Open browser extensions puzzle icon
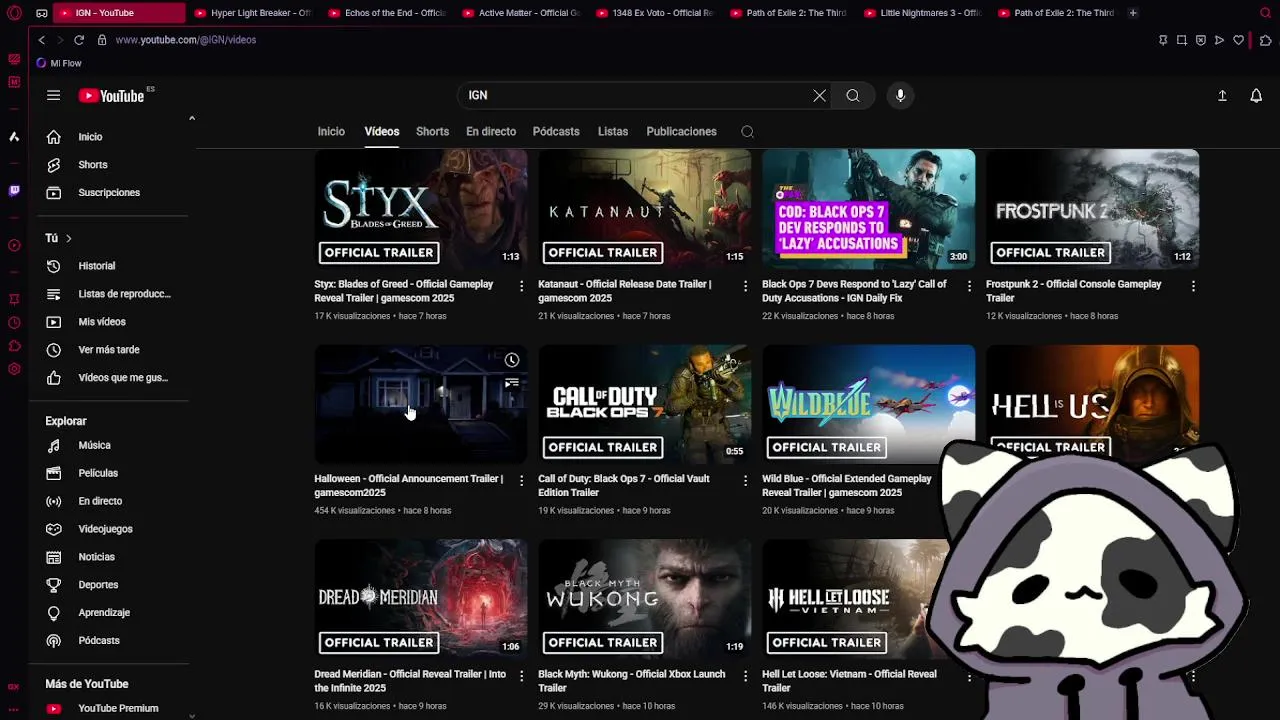The width and height of the screenshot is (1280, 720). pos(1265,40)
